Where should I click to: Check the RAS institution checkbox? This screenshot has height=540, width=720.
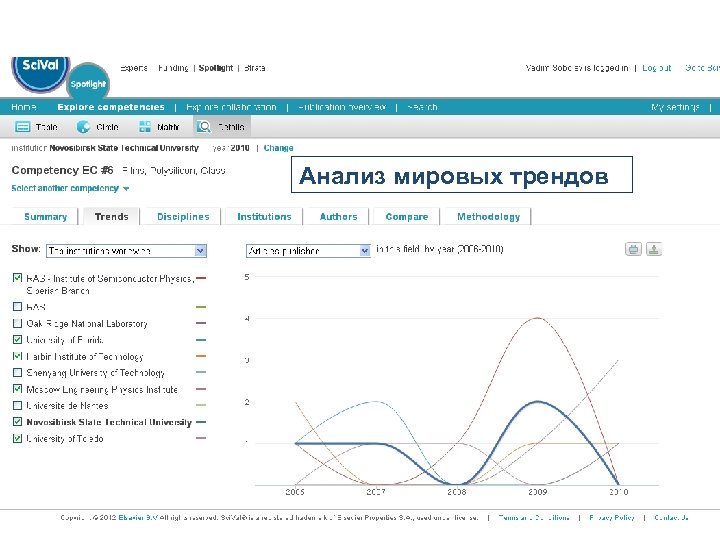[17, 306]
